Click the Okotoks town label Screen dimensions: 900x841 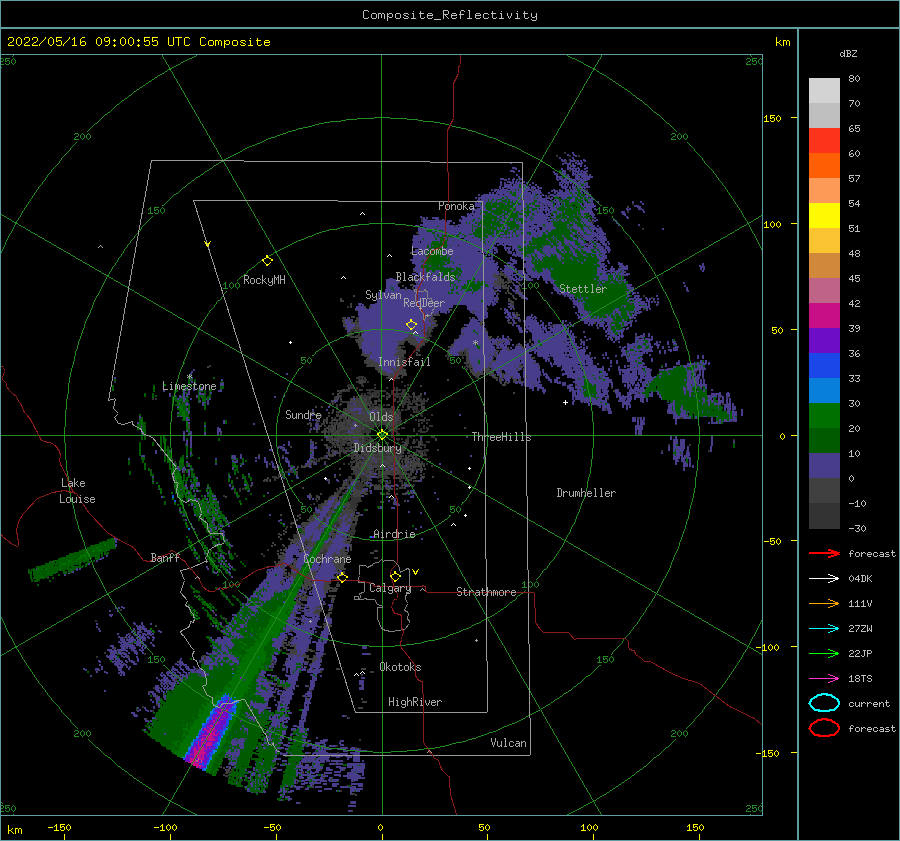pos(400,667)
